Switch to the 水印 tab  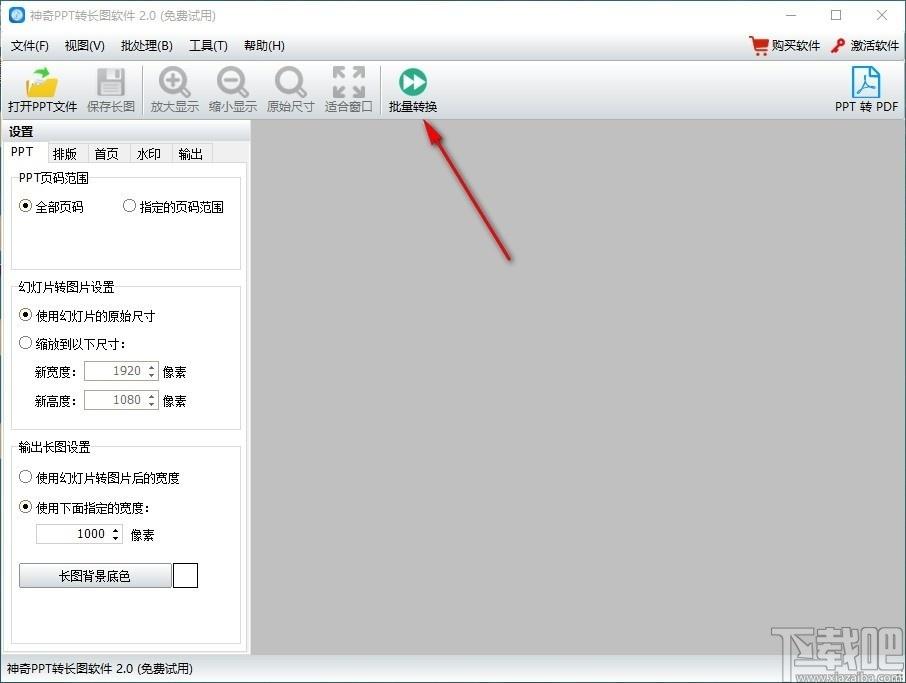(148, 154)
